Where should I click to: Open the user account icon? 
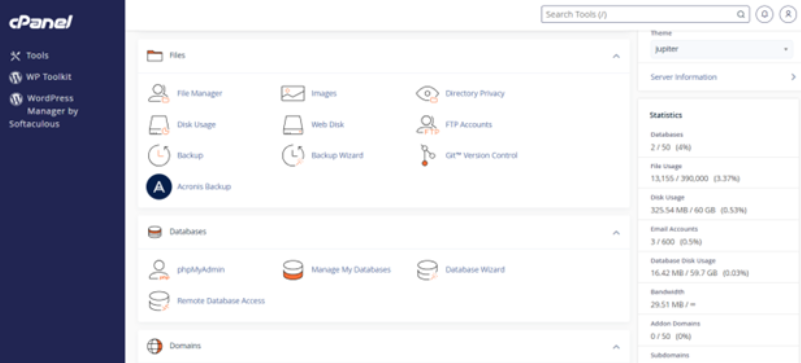point(788,14)
